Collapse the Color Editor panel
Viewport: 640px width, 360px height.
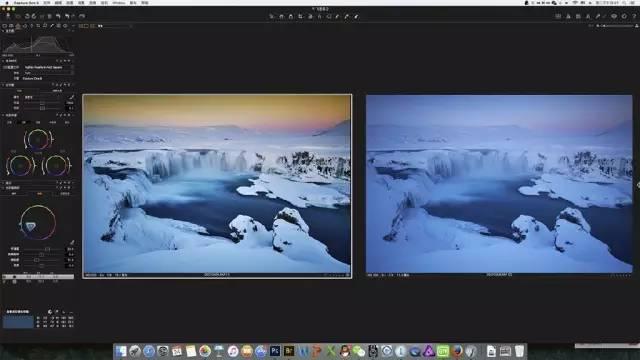click(3, 188)
